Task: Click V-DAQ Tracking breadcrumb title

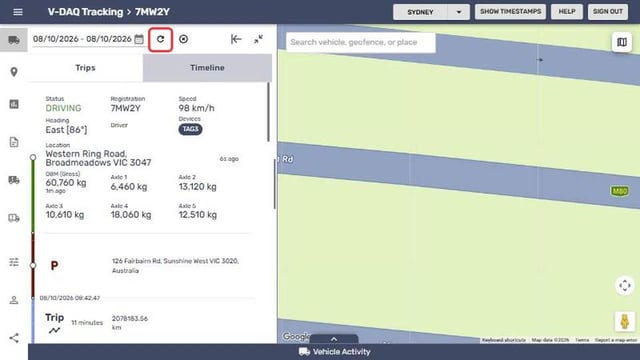Action: (x=85, y=12)
